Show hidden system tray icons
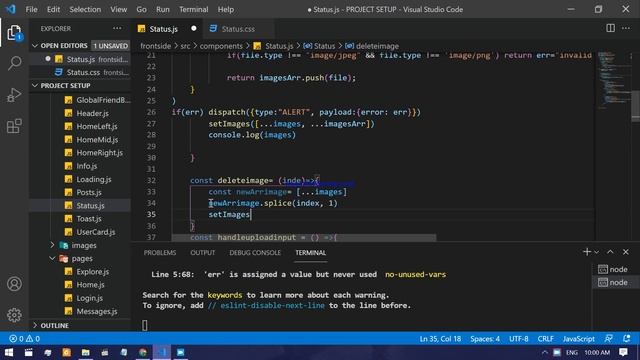 tap(544, 352)
